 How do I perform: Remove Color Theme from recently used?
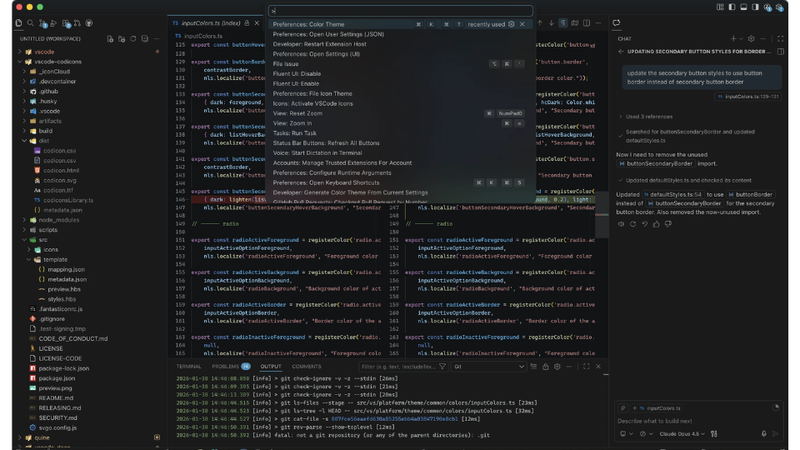coord(522,24)
